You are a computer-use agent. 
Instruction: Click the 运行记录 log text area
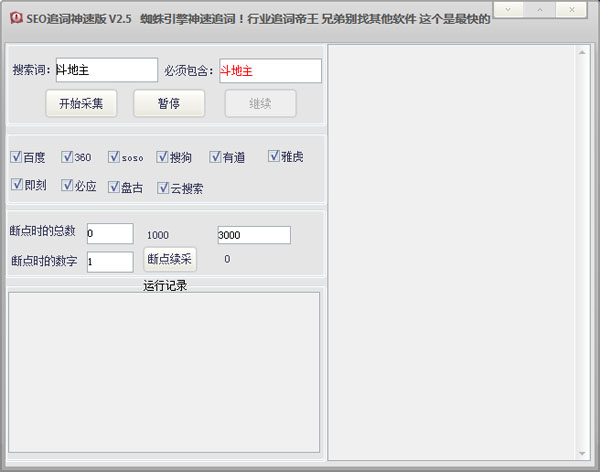164,372
